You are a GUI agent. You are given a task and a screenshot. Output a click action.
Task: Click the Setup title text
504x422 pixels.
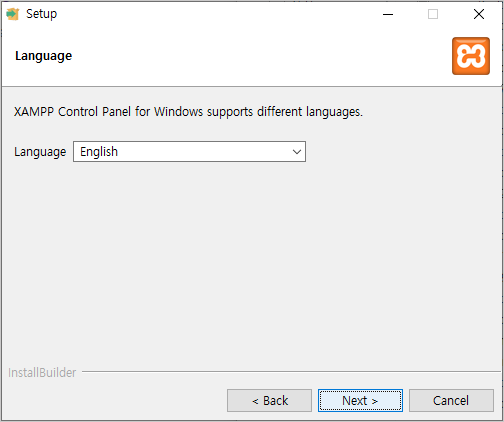pos(42,14)
